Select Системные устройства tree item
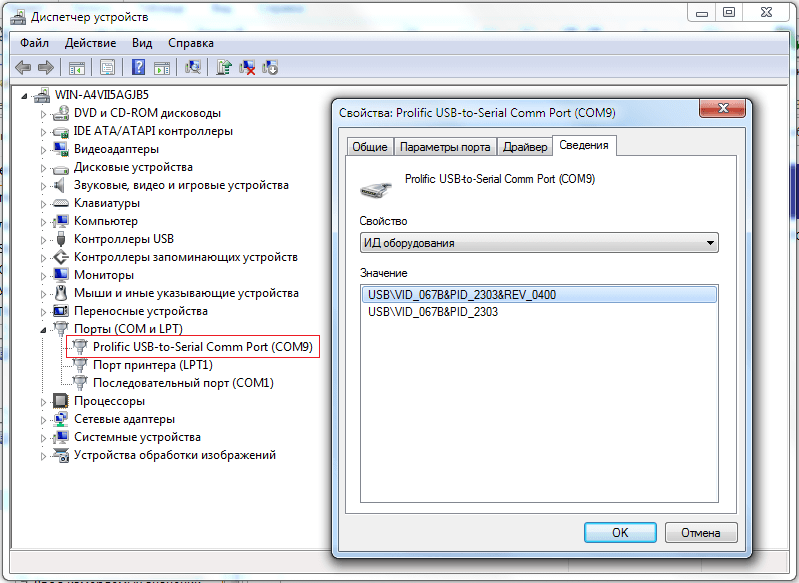799x583 pixels. 137,437
